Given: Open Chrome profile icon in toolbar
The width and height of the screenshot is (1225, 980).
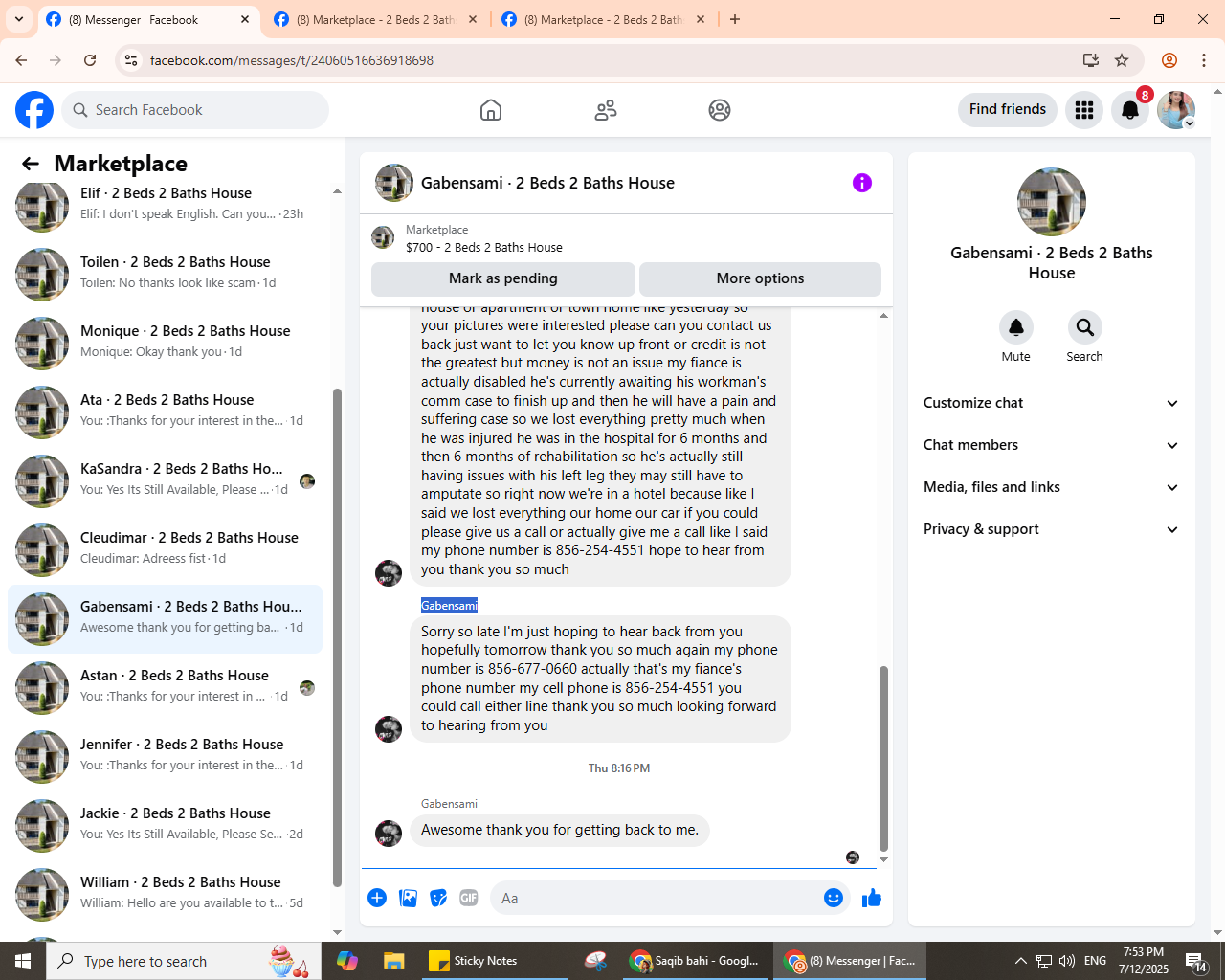Looking at the screenshot, I should point(1169,60).
